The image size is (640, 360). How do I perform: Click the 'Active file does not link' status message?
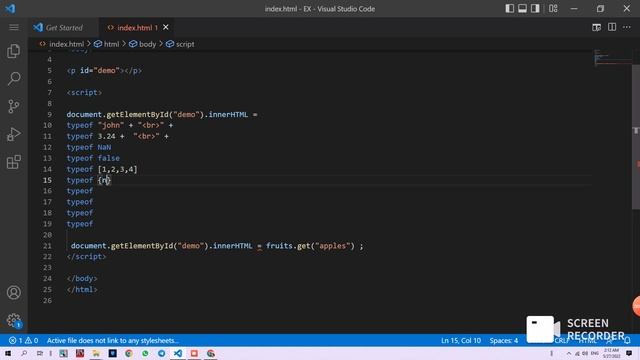(113, 340)
